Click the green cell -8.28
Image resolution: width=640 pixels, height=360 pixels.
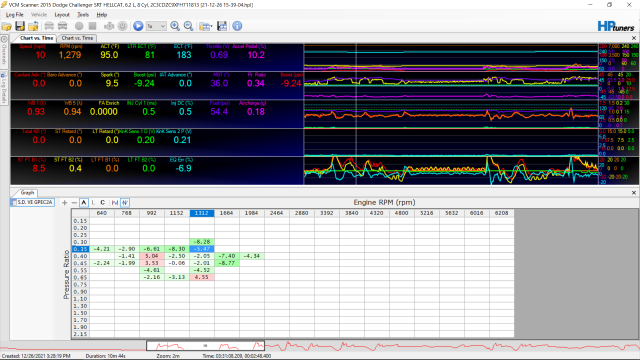202,242
